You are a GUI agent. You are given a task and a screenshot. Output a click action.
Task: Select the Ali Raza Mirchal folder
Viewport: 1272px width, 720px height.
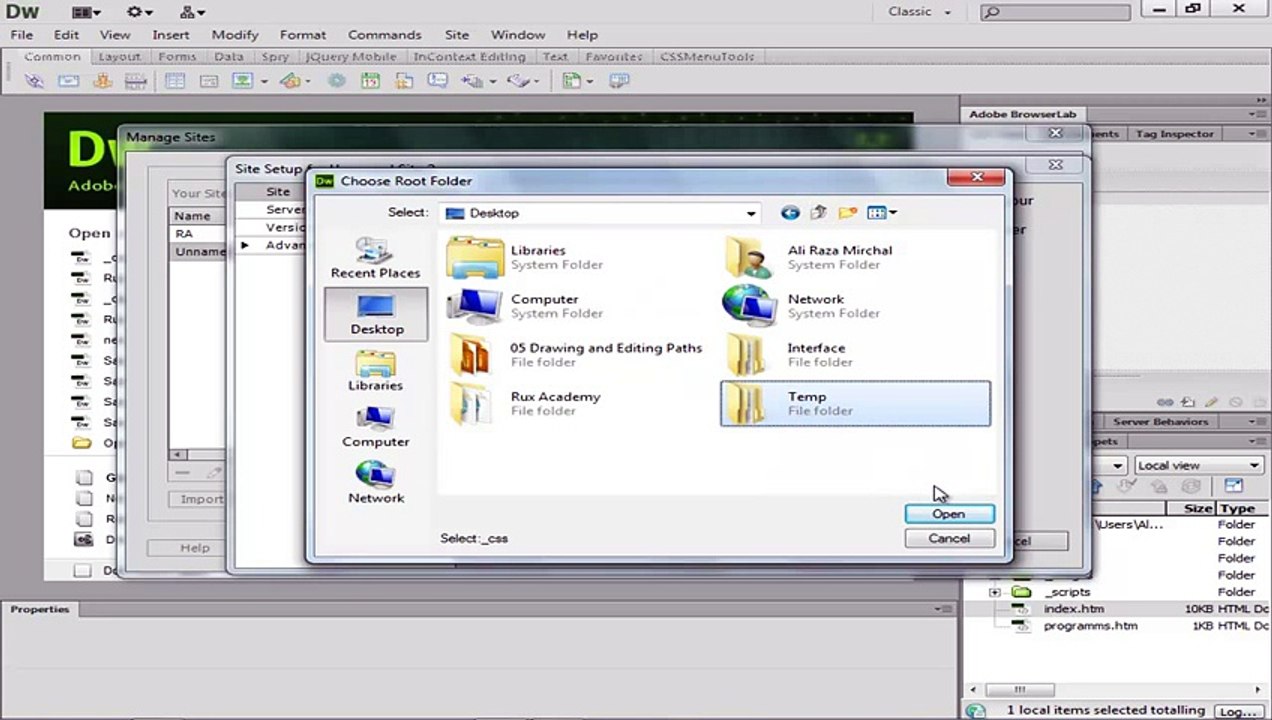click(855, 257)
